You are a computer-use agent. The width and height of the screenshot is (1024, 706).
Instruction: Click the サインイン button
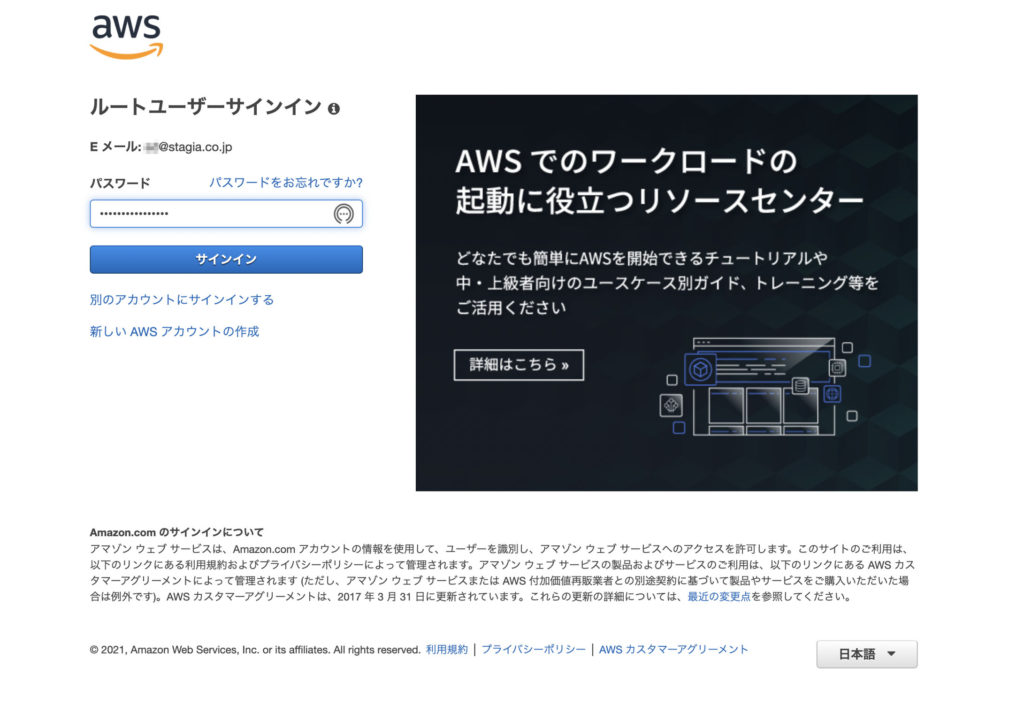point(226,259)
